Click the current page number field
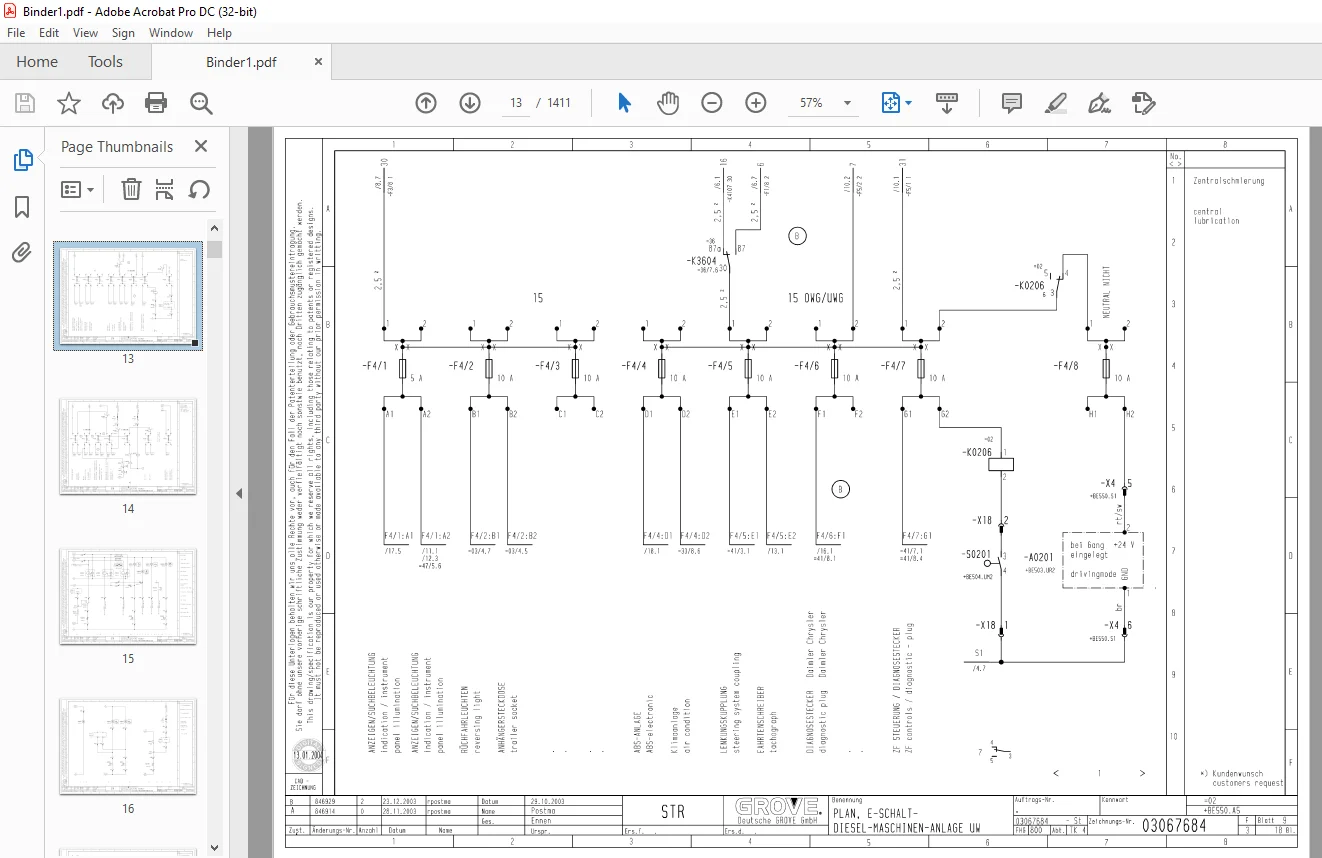Viewport: 1322px width, 858px height. [516, 103]
